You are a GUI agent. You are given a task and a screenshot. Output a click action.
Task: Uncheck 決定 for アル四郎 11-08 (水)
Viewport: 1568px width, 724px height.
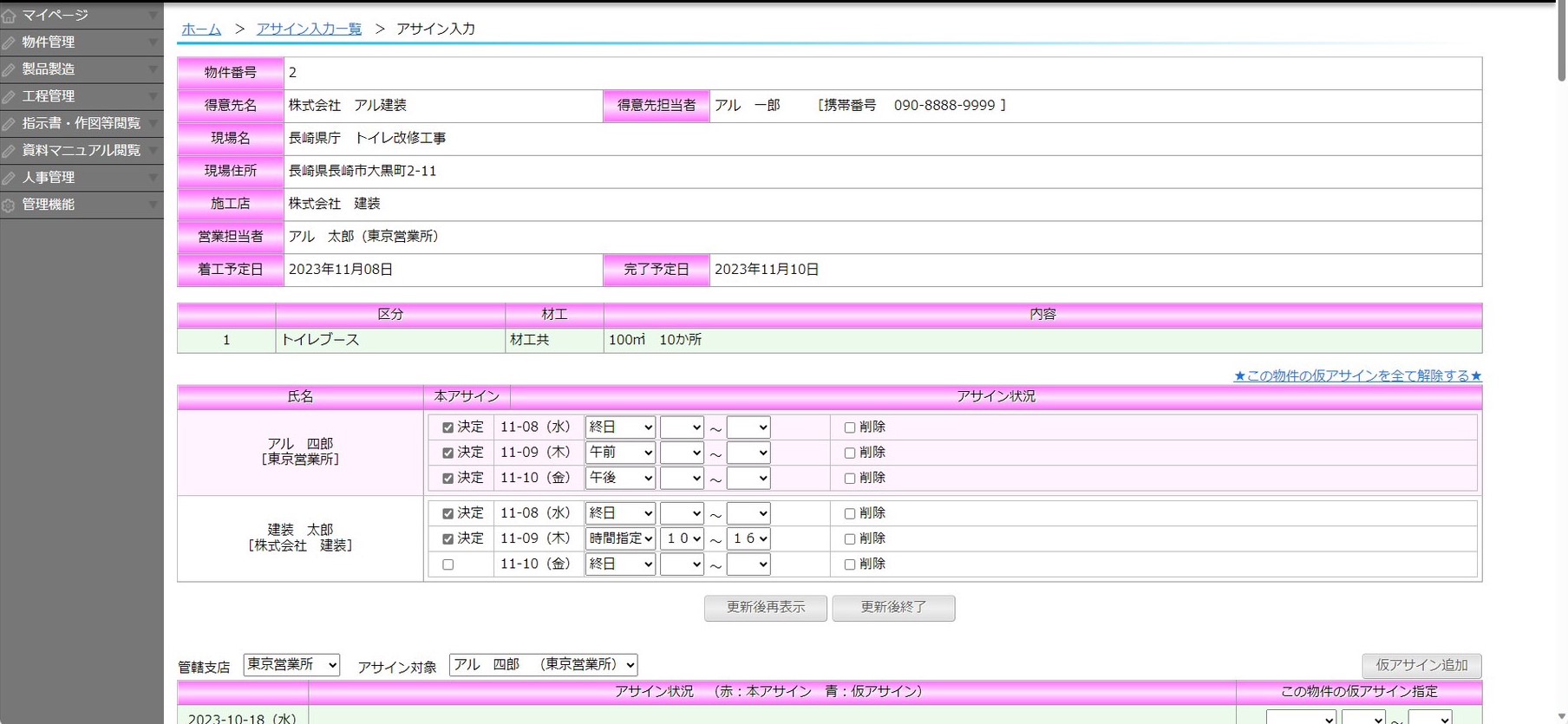448,427
